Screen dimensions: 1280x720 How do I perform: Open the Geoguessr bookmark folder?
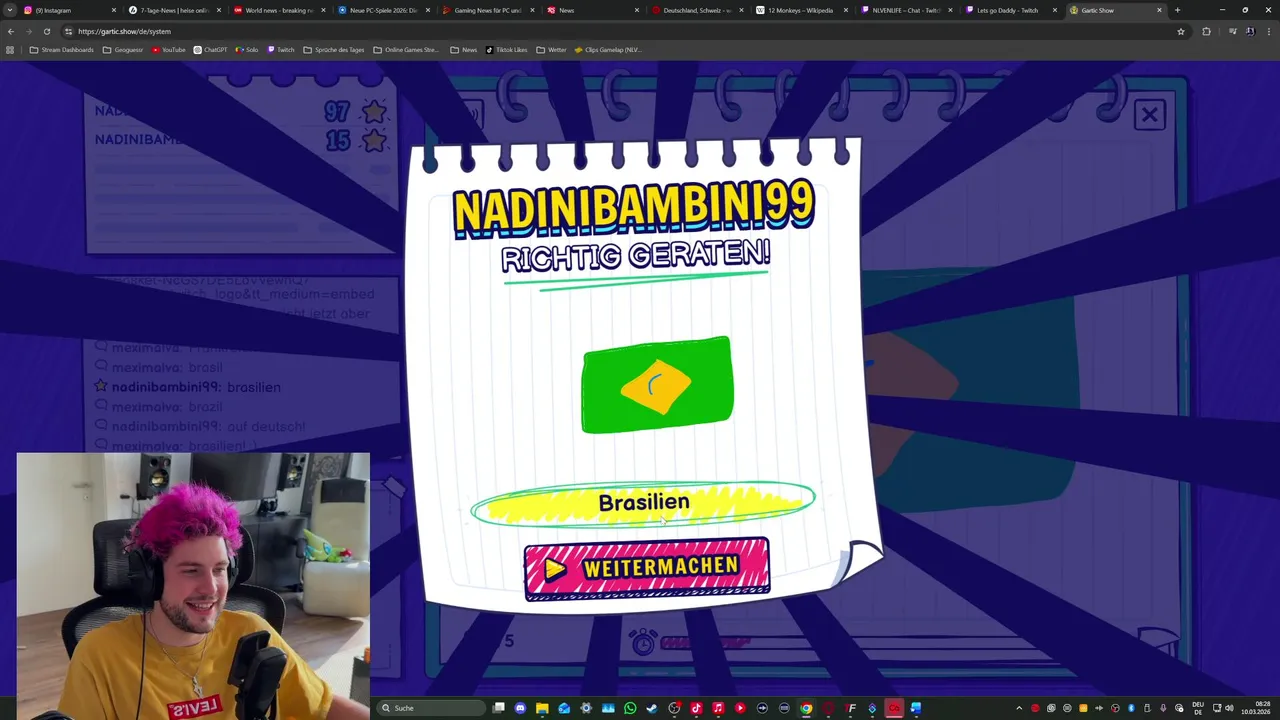tap(123, 49)
